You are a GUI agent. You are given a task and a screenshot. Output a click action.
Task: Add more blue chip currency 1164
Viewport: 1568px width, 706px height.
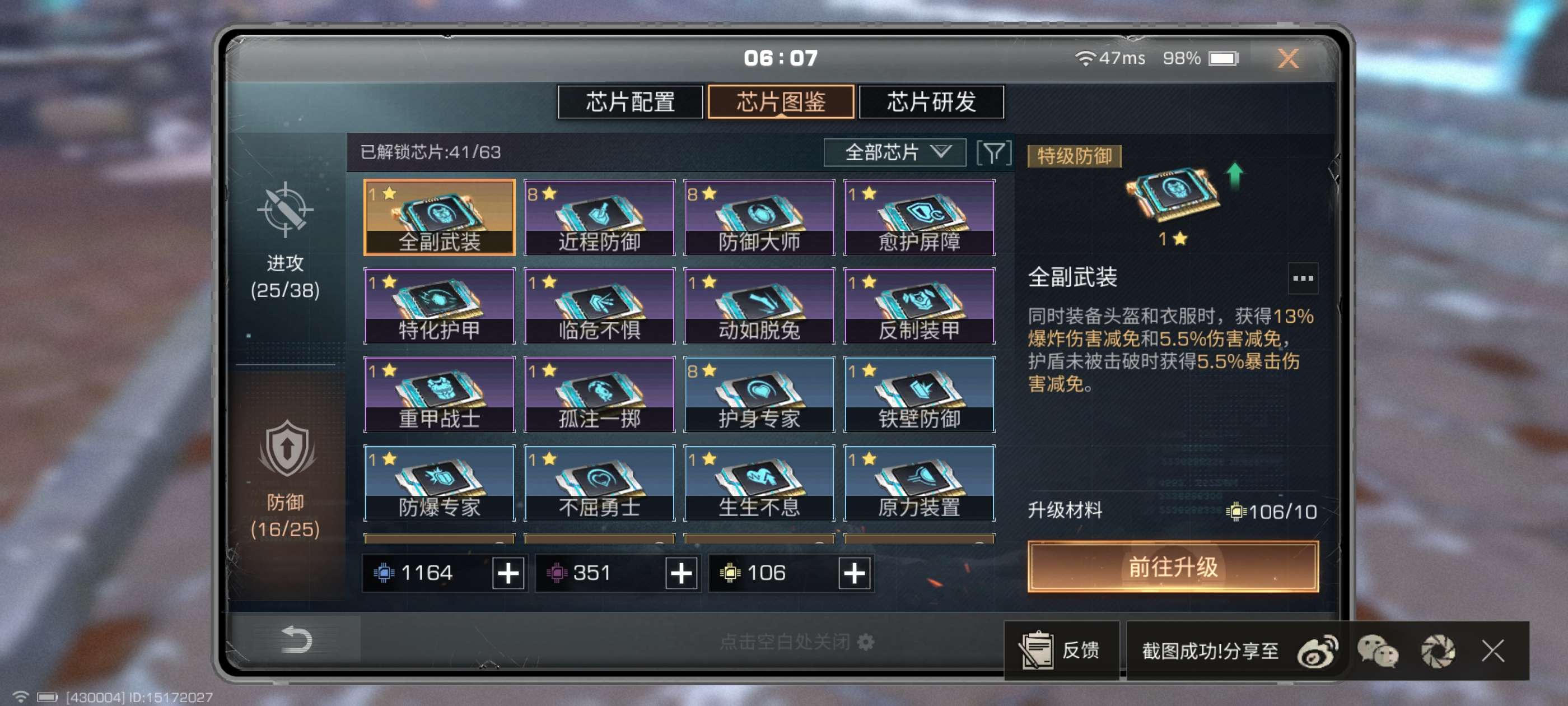tap(508, 573)
